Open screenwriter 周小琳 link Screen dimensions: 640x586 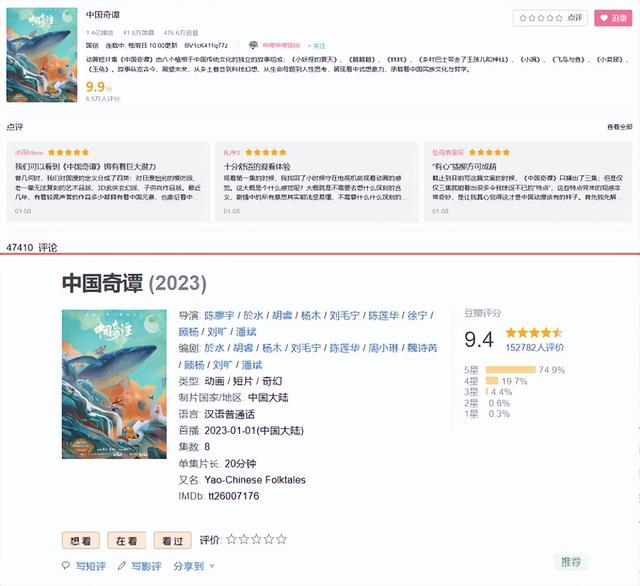click(x=383, y=348)
